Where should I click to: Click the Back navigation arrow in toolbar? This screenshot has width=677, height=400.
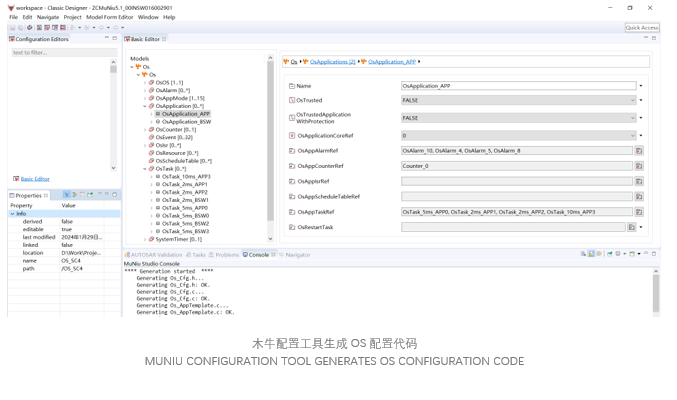click(101, 28)
